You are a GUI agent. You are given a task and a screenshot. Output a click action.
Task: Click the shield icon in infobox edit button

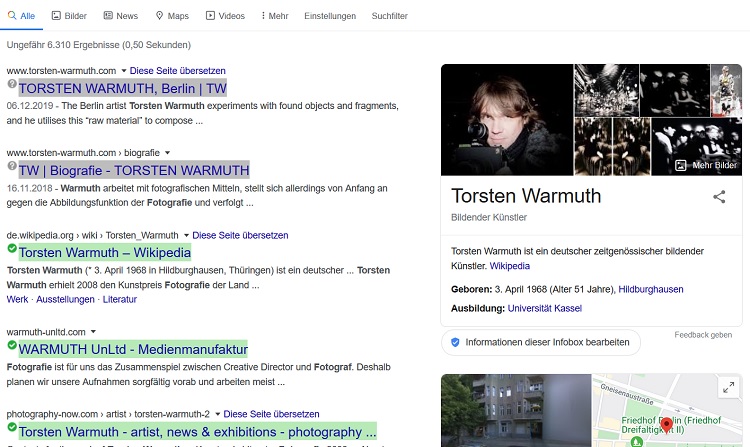455,342
